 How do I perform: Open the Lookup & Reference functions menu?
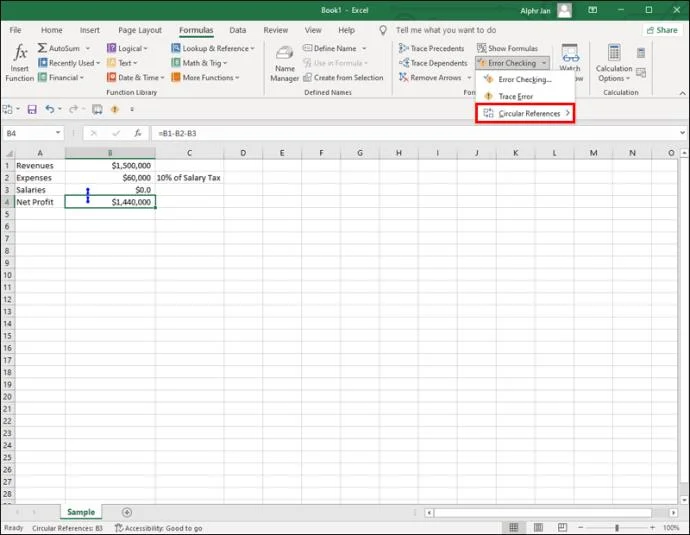pos(213,48)
